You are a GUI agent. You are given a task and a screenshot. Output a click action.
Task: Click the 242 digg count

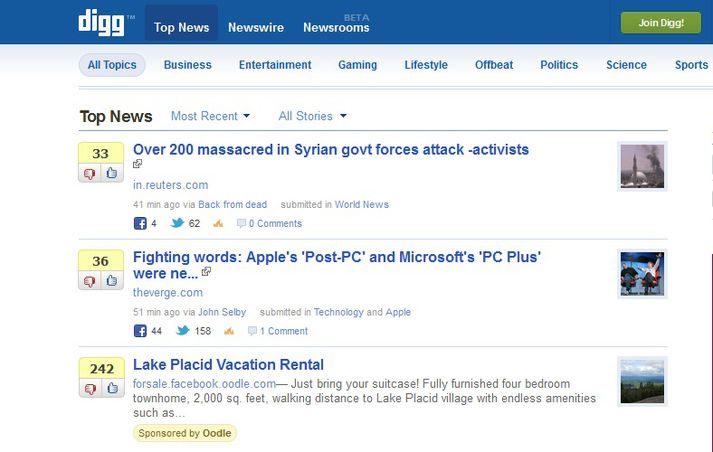(x=101, y=369)
